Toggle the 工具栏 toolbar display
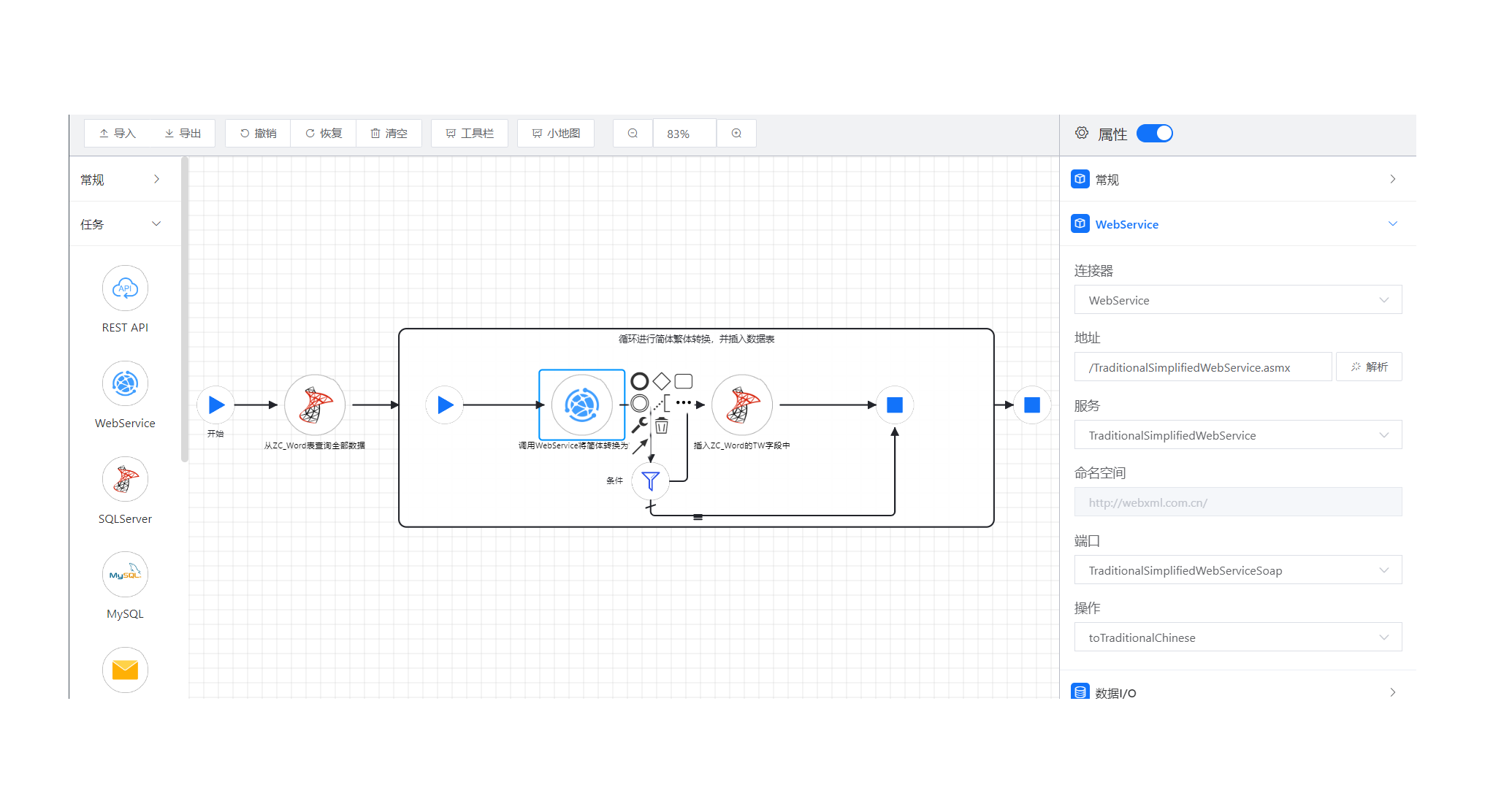 point(470,134)
